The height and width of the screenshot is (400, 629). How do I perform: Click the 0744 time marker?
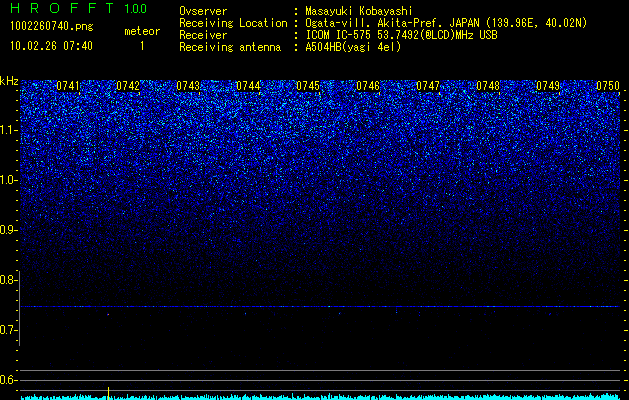248,86
